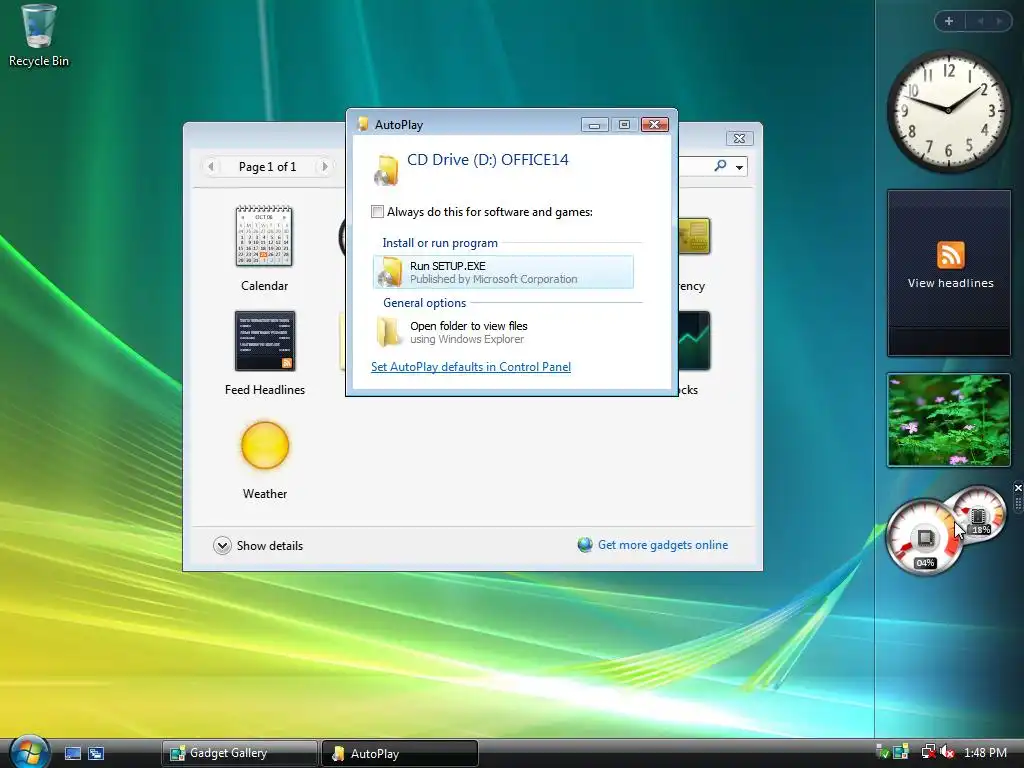This screenshot has height=768, width=1024.
Task: Tick Always do this for software and games
Action: coord(377,212)
